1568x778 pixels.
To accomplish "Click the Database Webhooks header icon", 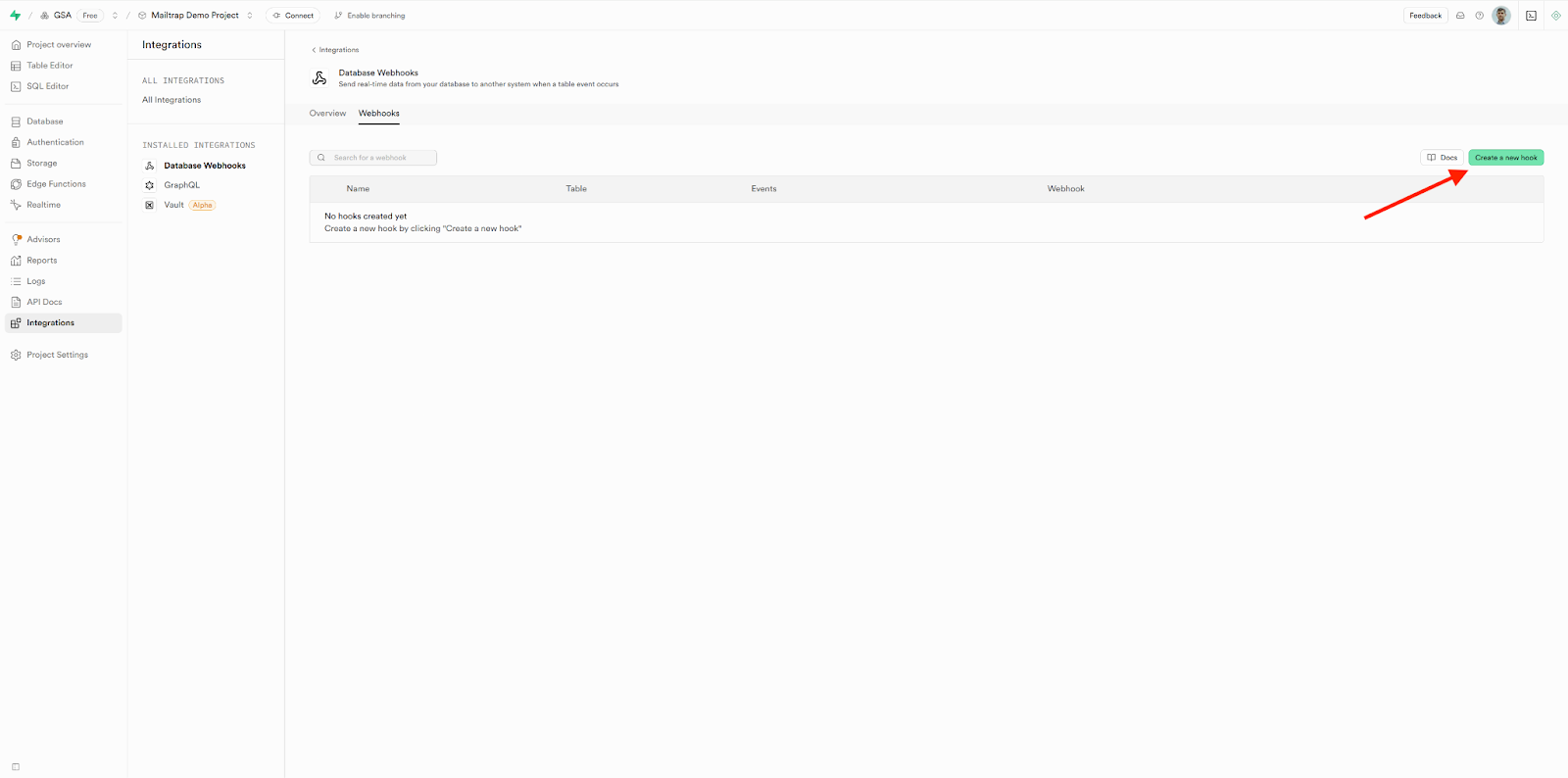I will pyautogui.click(x=319, y=78).
